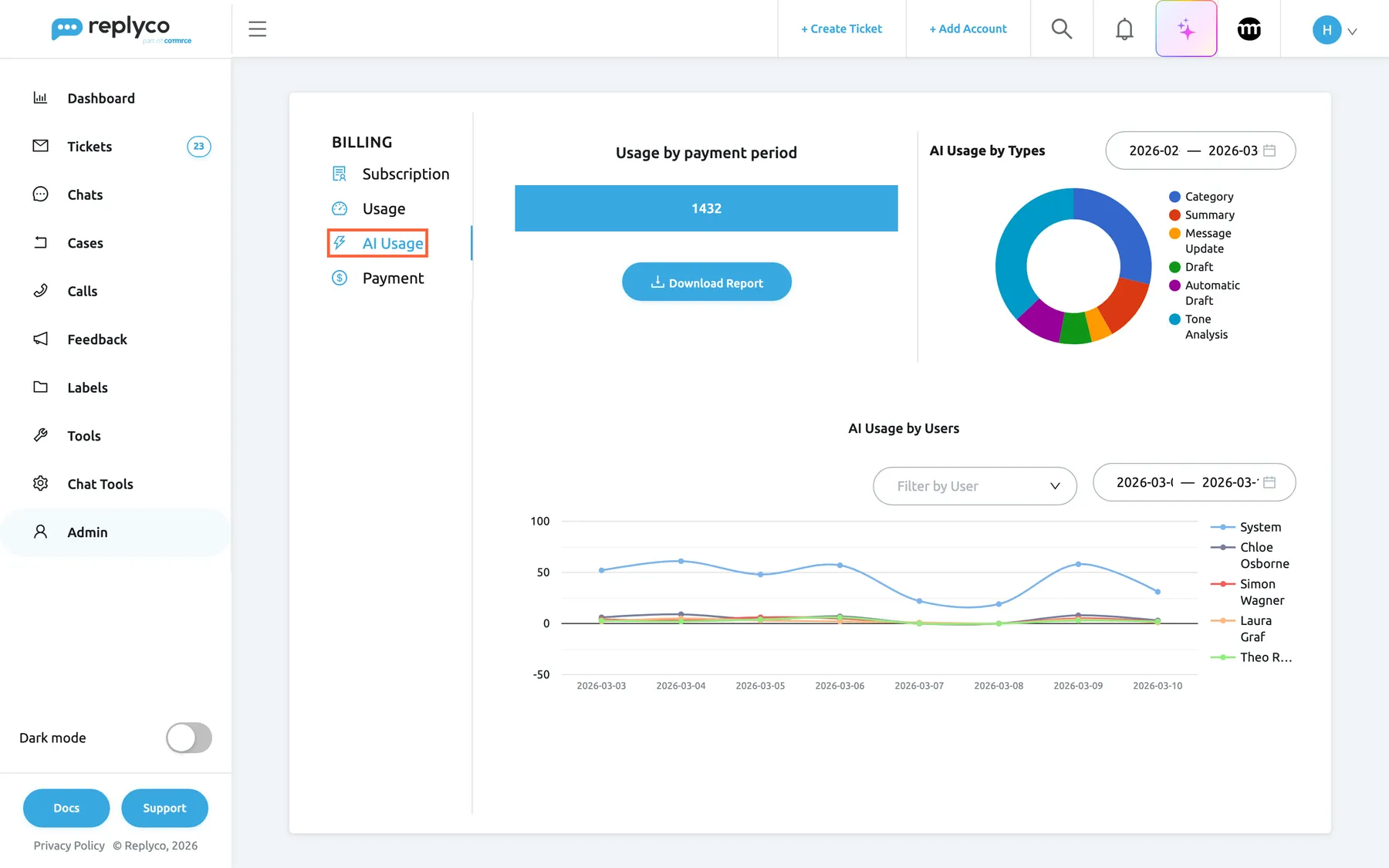Click the AI sparkle assistant icon
Viewport: 1389px width, 868px height.
point(1186,29)
